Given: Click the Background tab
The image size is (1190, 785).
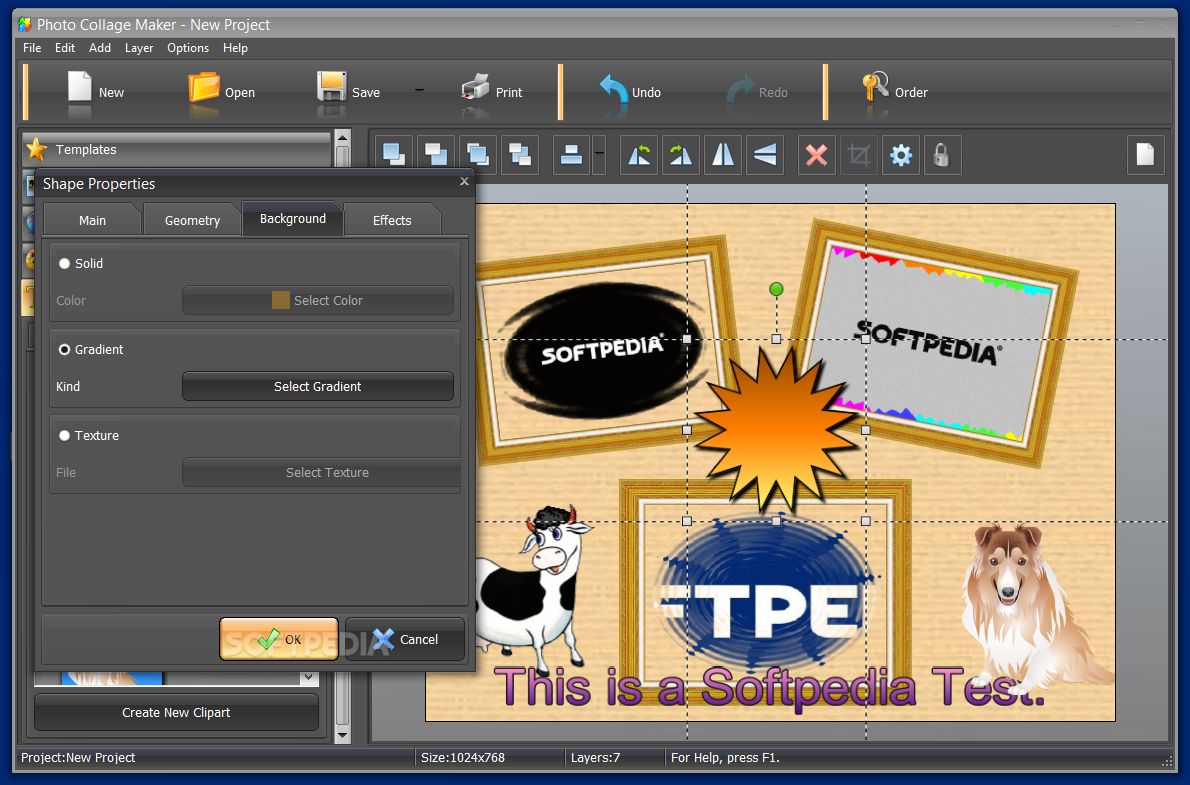Looking at the screenshot, I should point(293,219).
